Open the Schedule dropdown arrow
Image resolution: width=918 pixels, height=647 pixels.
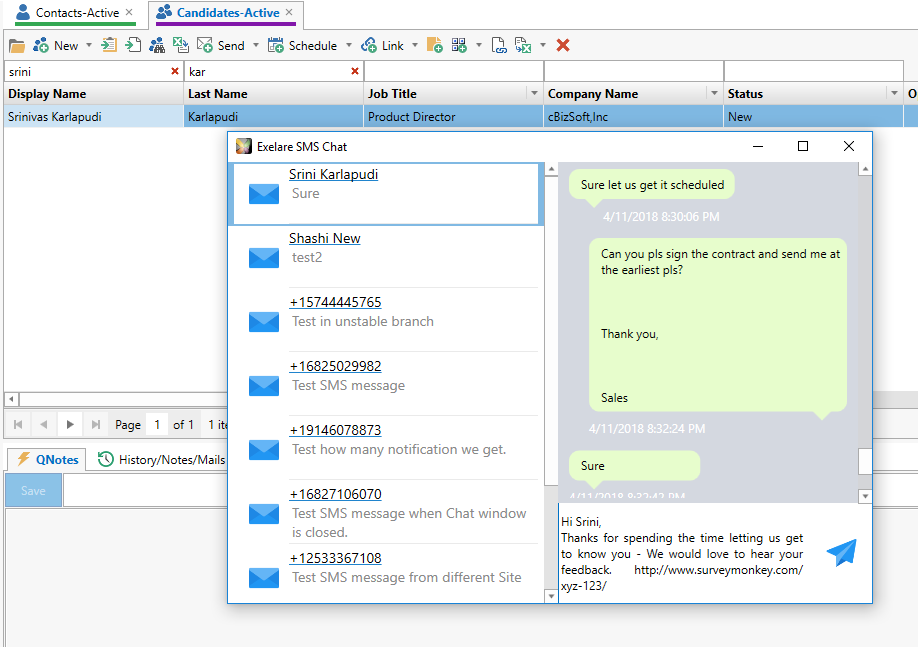coord(349,46)
